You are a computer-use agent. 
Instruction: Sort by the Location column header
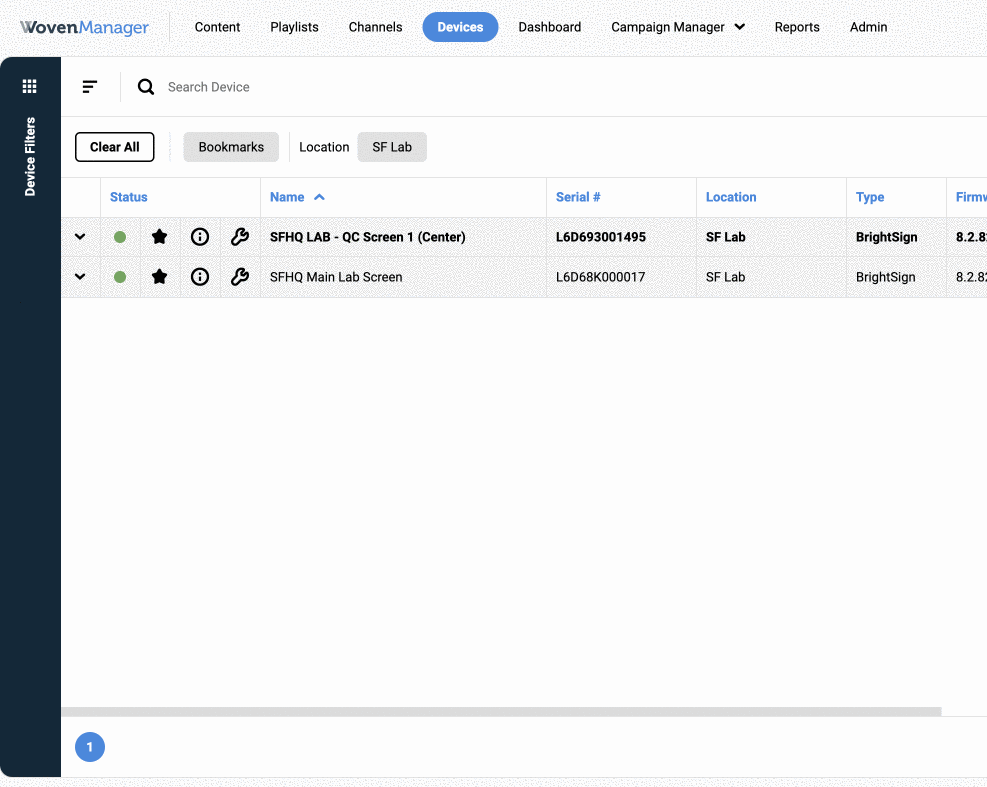pos(731,197)
